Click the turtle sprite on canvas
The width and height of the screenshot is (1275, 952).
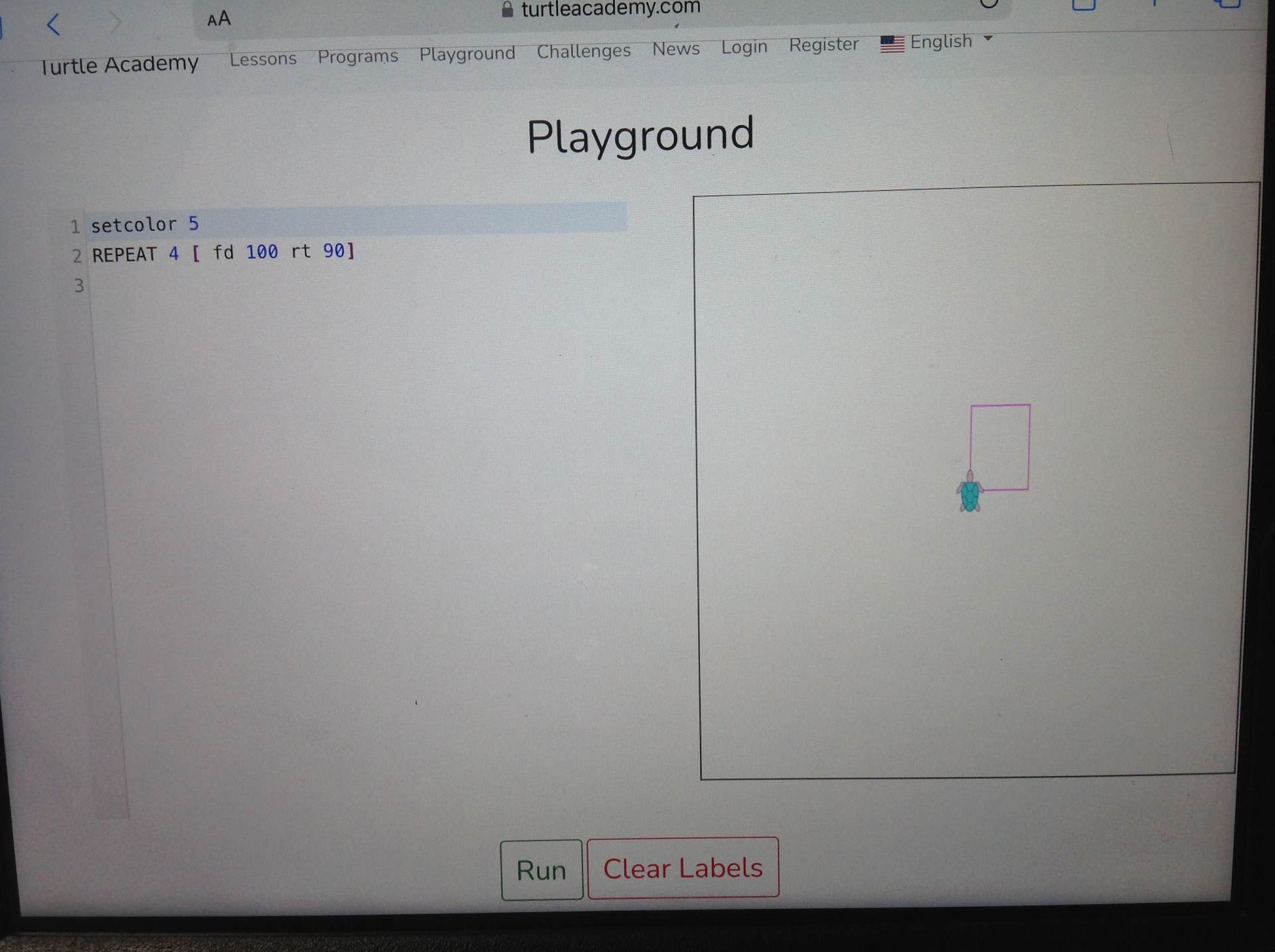(x=970, y=492)
